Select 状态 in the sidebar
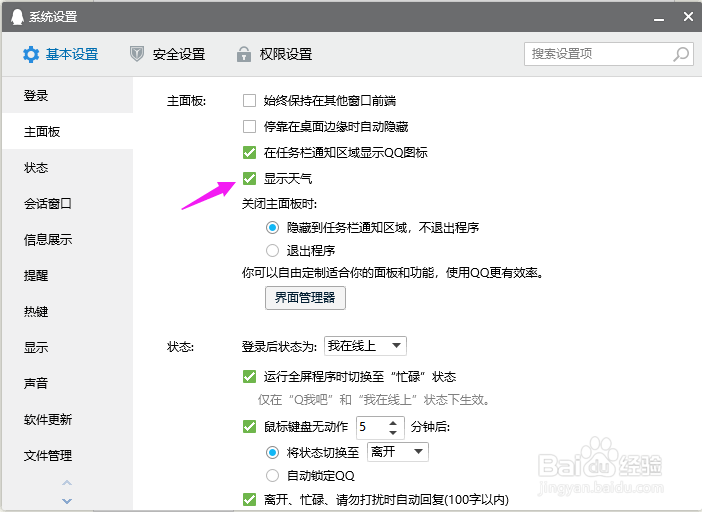The image size is (702, 512). point(68,167)
